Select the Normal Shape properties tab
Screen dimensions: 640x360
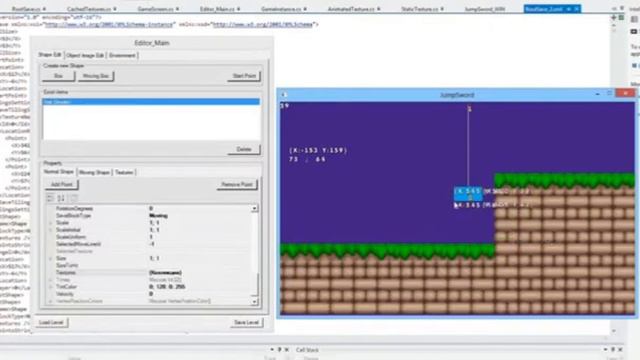point(58,172)
